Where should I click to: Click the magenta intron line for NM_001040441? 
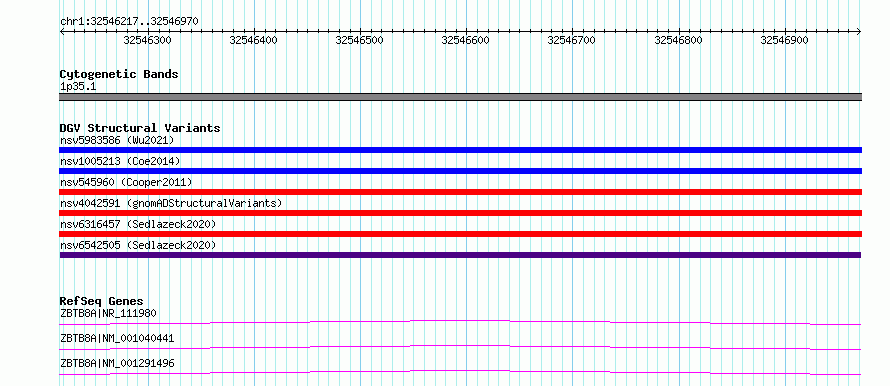461,346
